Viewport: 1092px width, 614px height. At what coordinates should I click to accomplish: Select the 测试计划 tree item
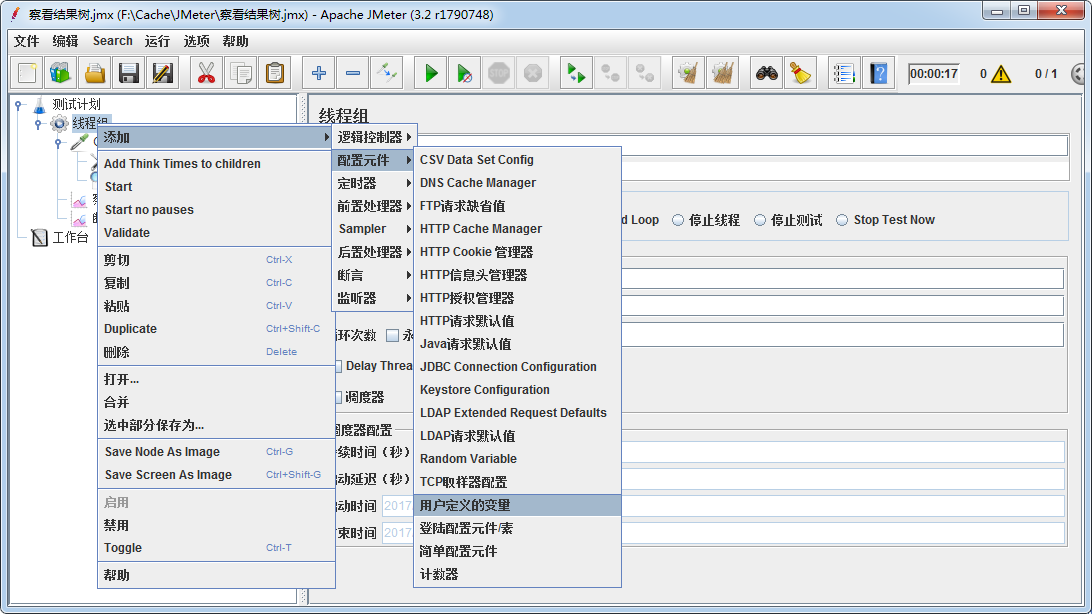pyautogui.click(x=76, y=104)
